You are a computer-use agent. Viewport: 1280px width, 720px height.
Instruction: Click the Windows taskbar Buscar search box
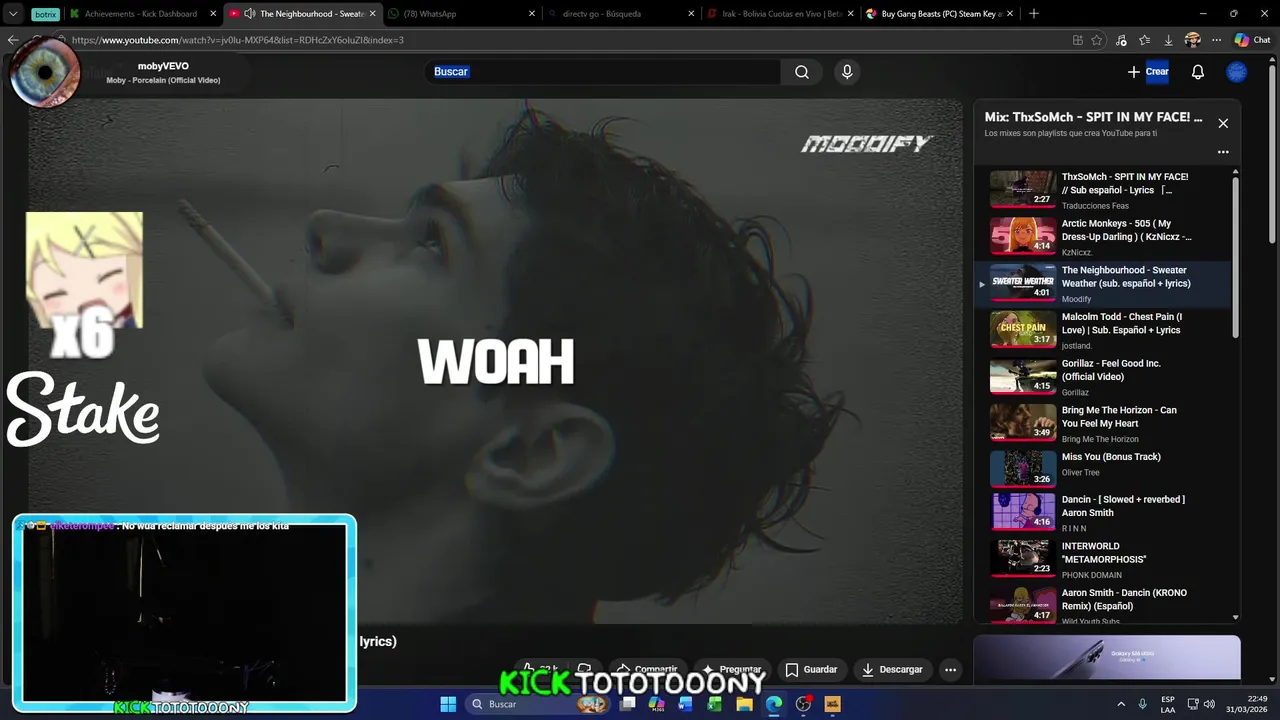pos(538,704)
